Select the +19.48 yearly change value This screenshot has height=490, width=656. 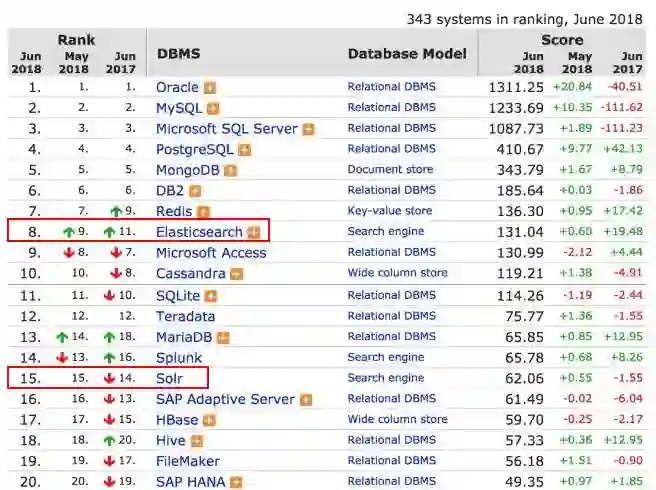click(623, 231)
